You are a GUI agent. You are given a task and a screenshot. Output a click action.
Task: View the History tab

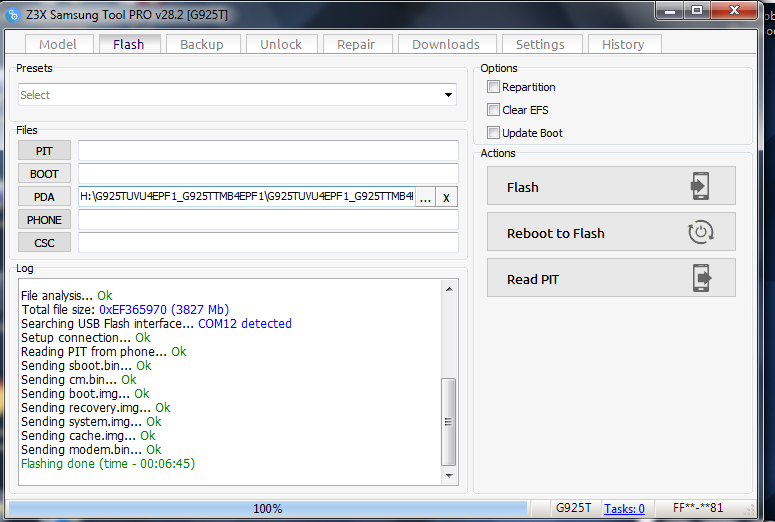624,44
